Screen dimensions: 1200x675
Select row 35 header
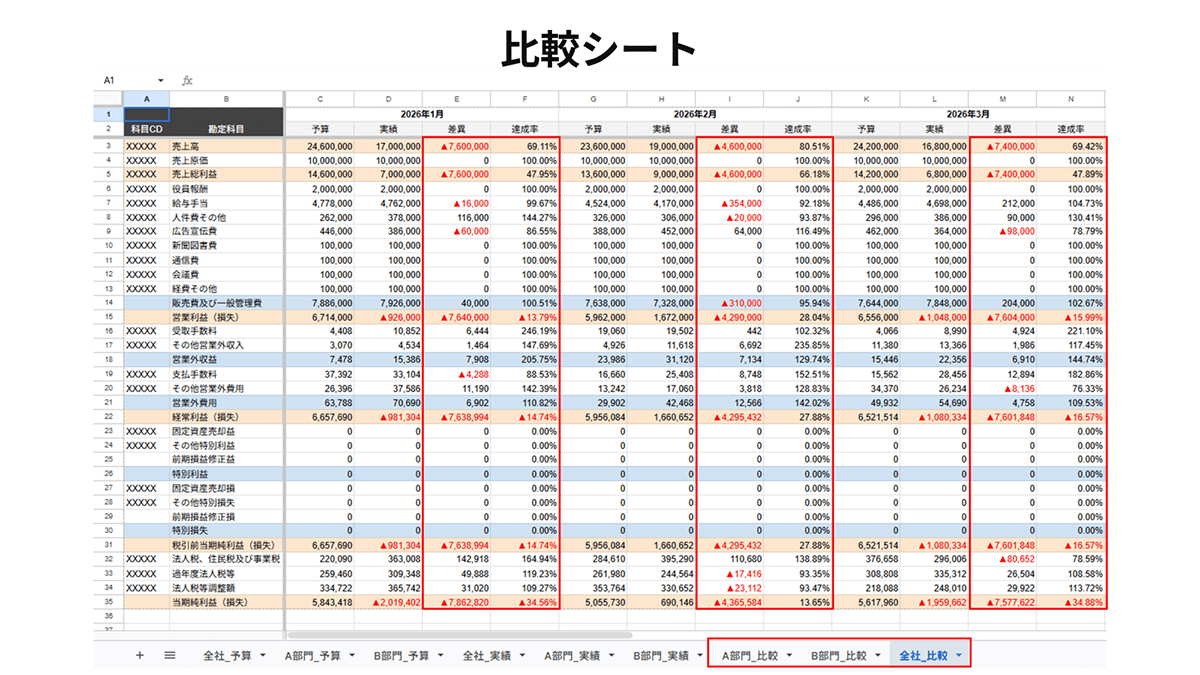point(108,603)
